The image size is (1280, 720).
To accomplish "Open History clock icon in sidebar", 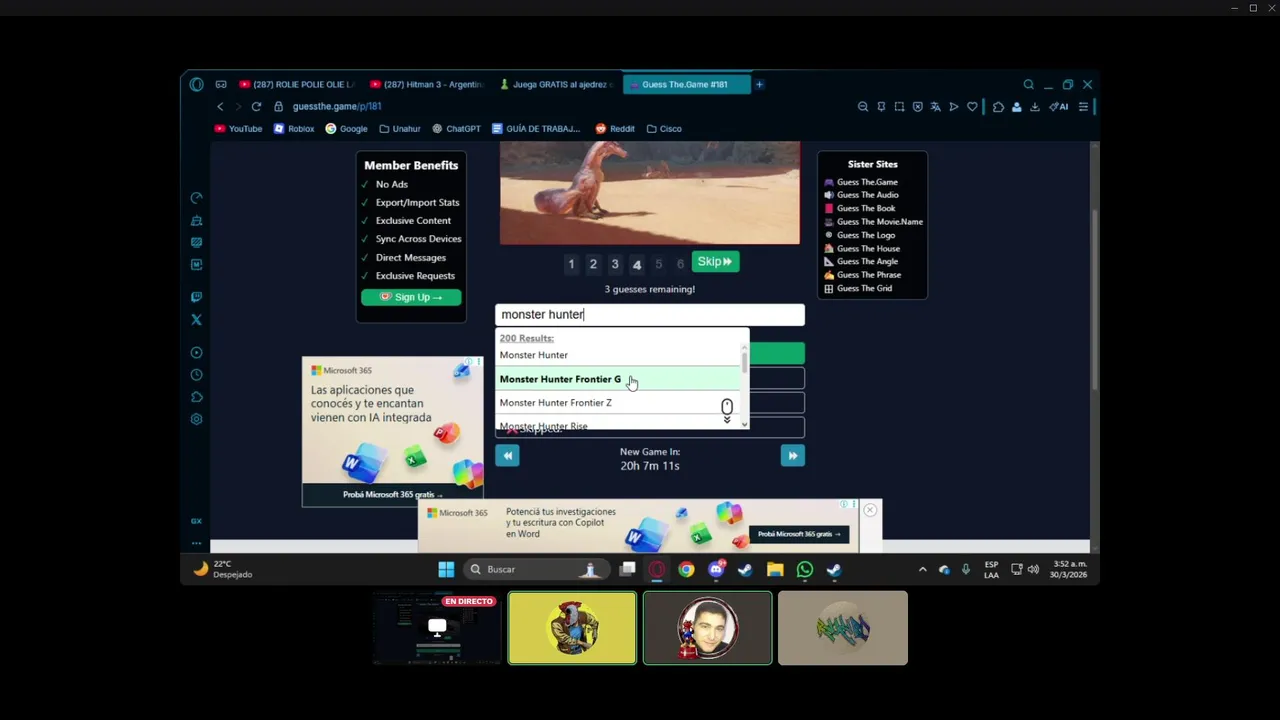I will click(x=196, y=375).
